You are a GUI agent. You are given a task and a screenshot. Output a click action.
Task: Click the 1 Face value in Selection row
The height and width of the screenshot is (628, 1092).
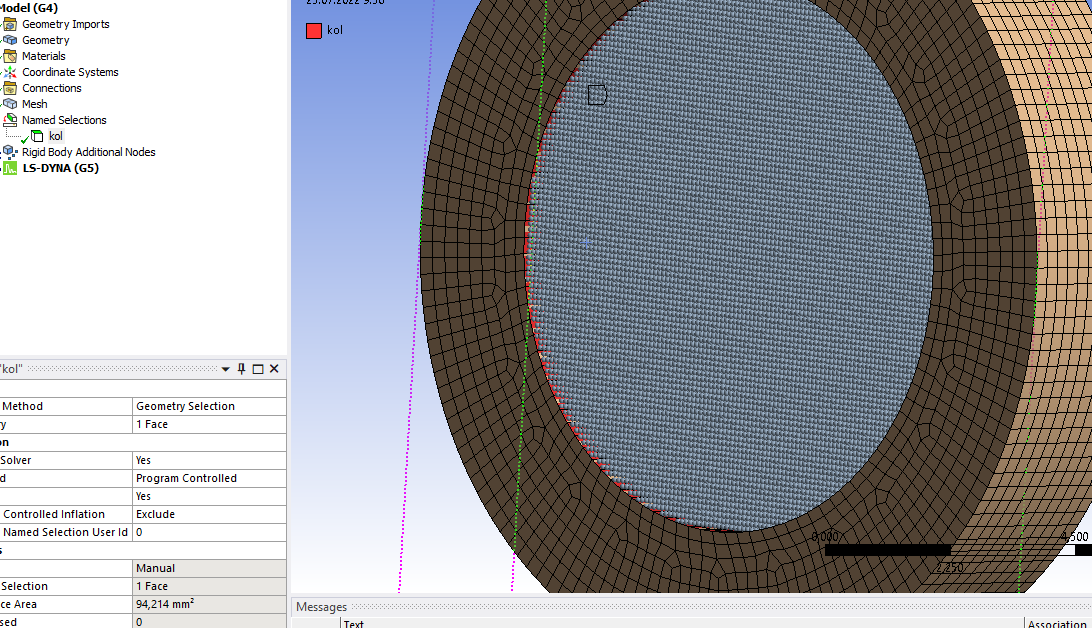210,587
